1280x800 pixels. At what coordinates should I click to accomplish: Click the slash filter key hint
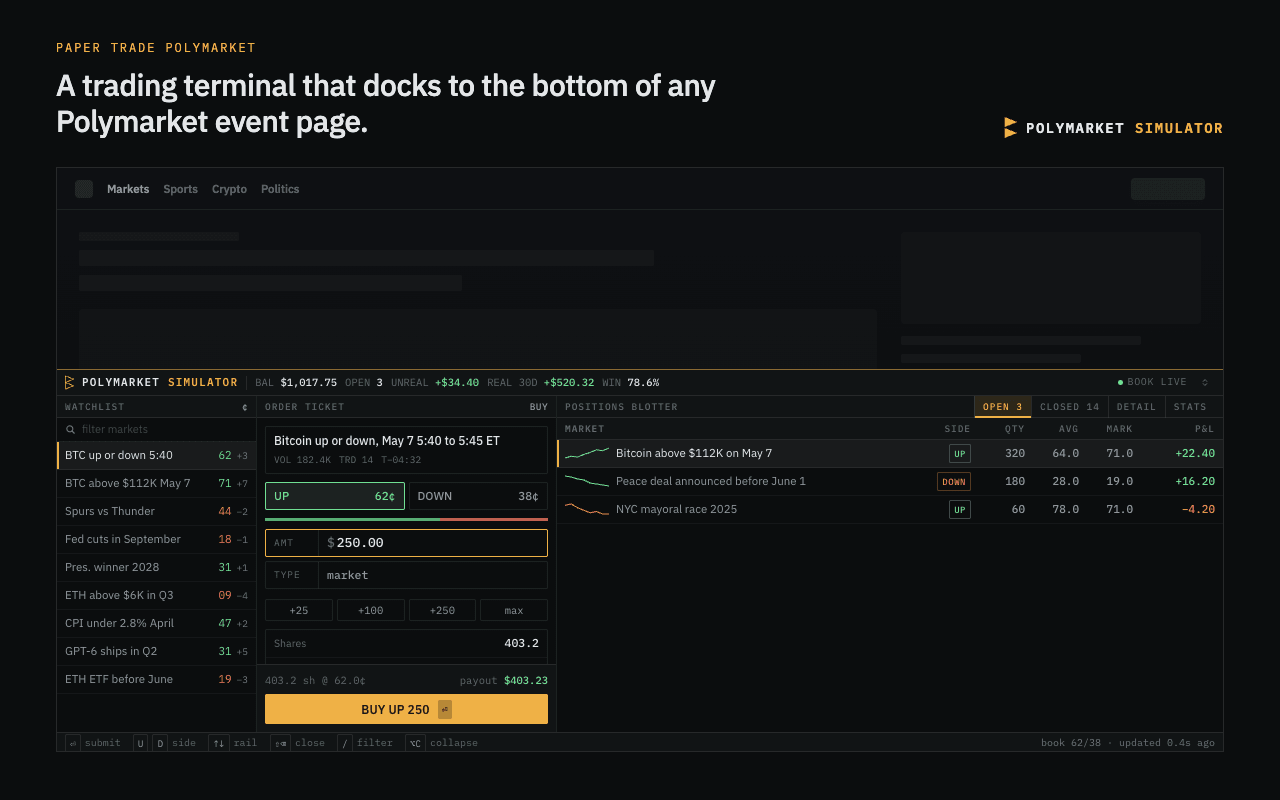(x=345, y=743)
